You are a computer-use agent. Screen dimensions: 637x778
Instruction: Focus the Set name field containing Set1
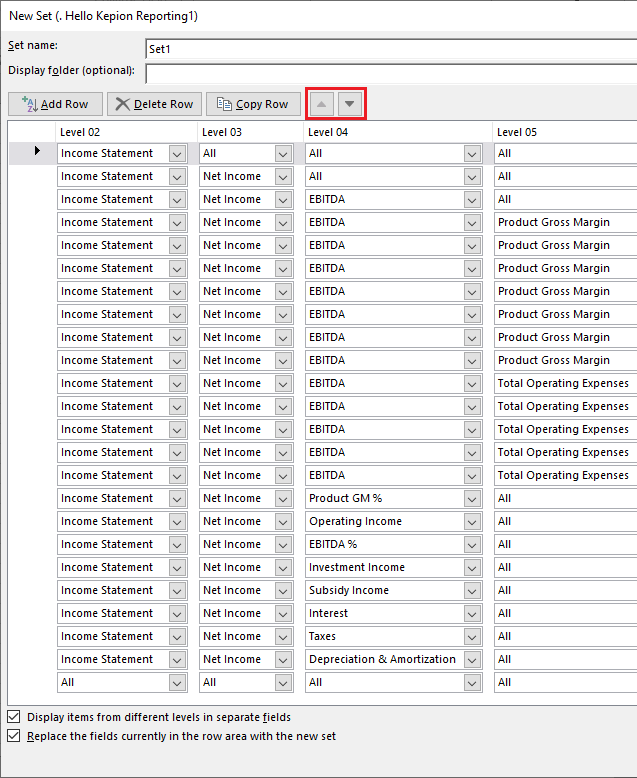pyautogui.click(x=391, y=49)
